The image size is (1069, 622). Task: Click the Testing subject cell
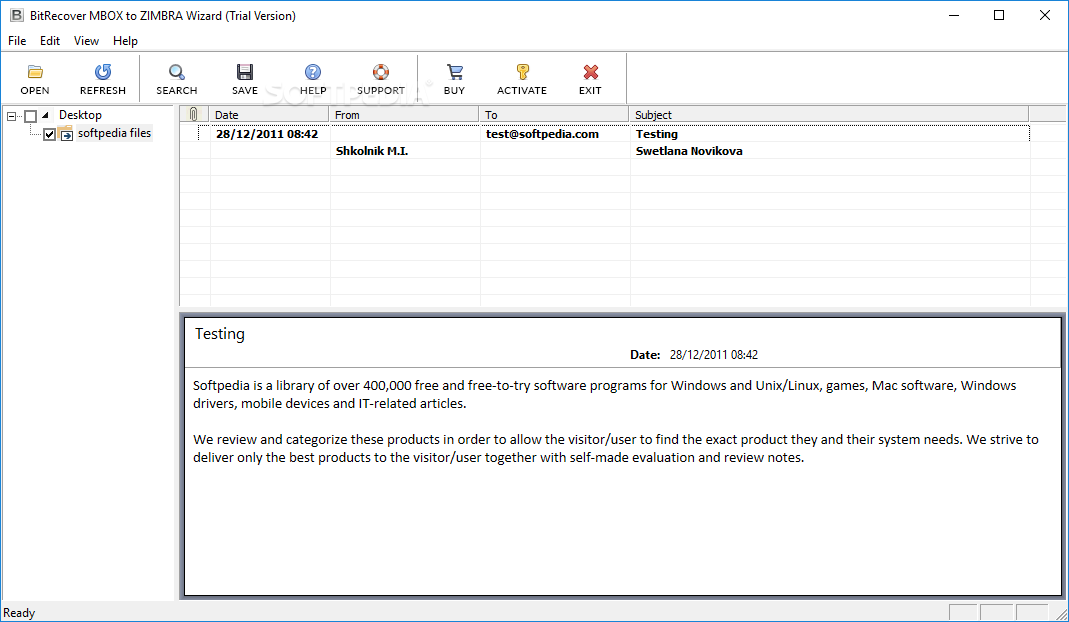pyautogui.click(x=657, y=134)
